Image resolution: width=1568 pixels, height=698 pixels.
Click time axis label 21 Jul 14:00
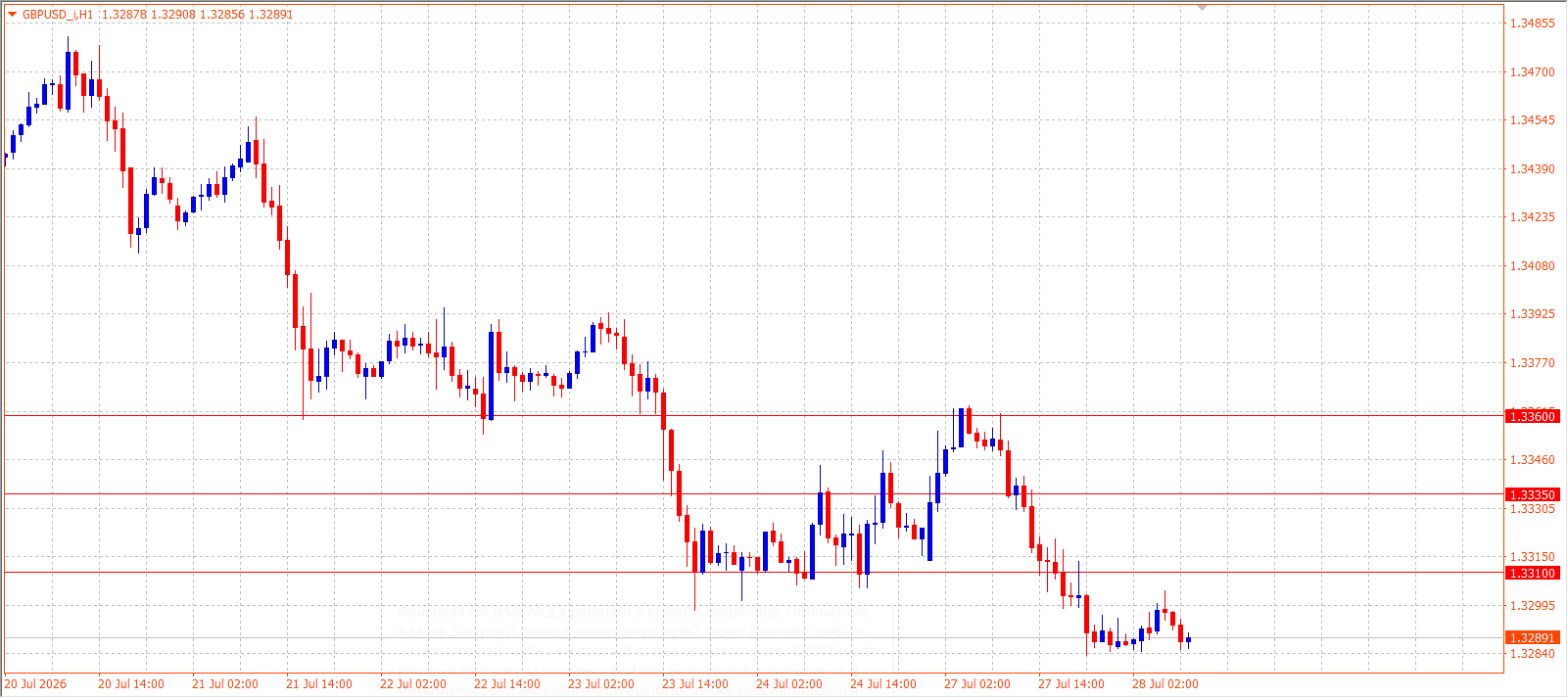pos(319,684)
